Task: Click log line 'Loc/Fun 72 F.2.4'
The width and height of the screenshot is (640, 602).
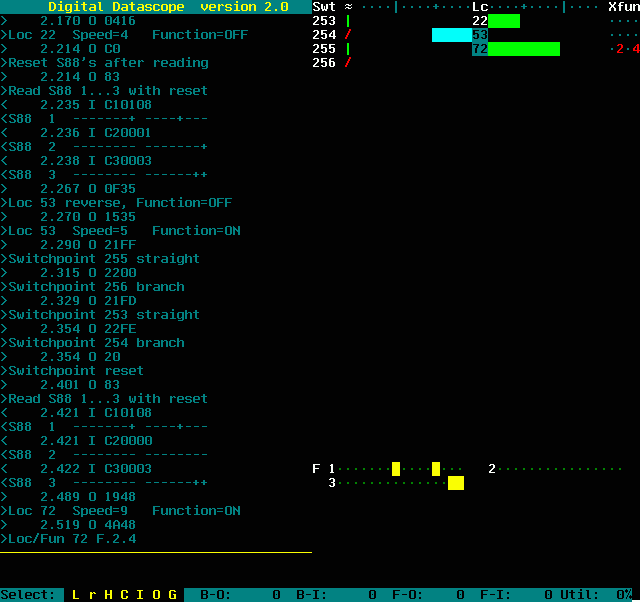Action: [x=68, y=539]
